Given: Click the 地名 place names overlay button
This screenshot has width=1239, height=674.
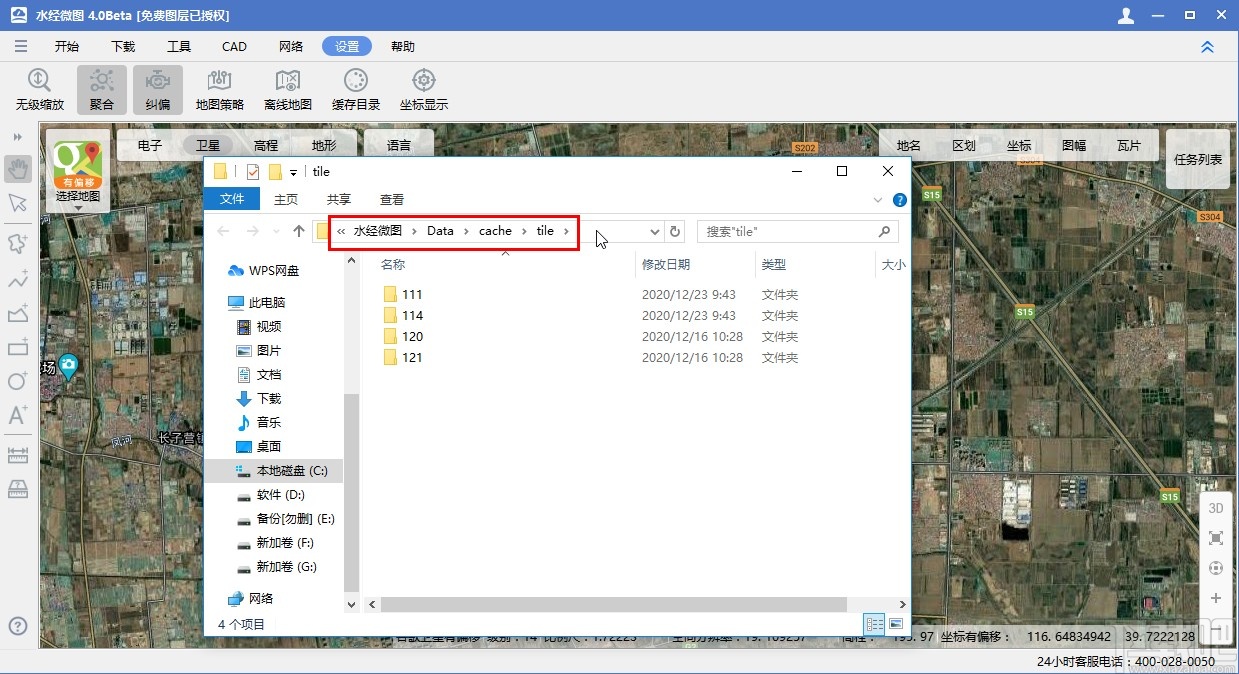Looking at the screenshot, I should [x=908, y=145].
